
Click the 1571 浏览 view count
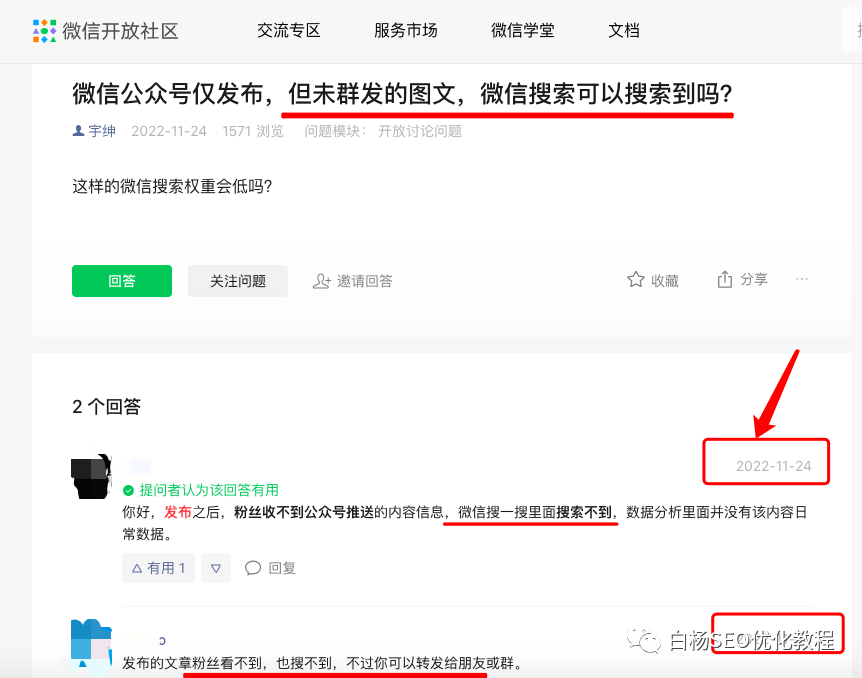click(253, 131)
